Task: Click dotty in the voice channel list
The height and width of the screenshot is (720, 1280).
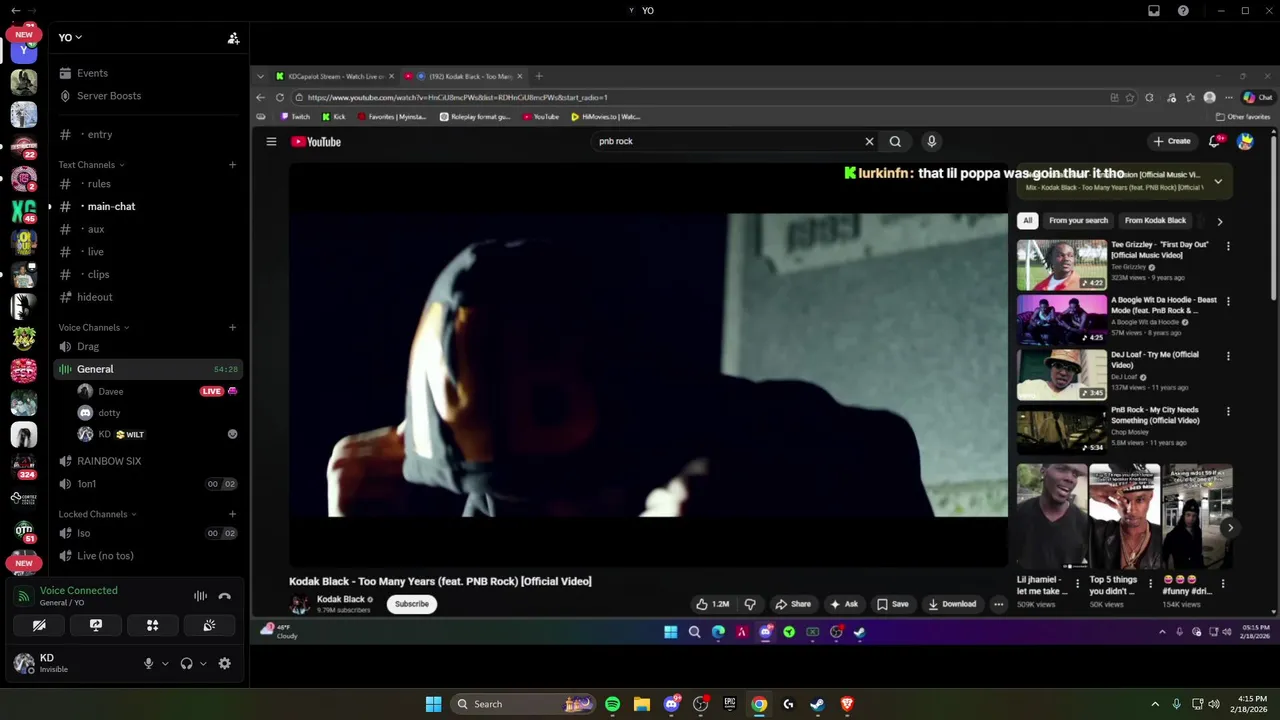Action: click(109, 413)
